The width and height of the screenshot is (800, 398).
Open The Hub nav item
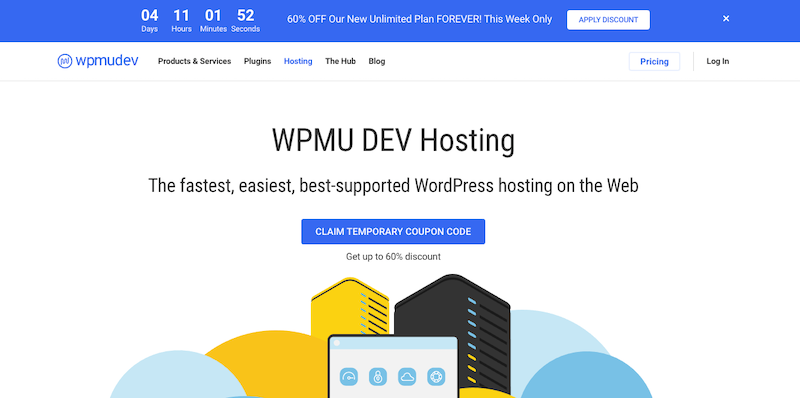pos(340,61)
